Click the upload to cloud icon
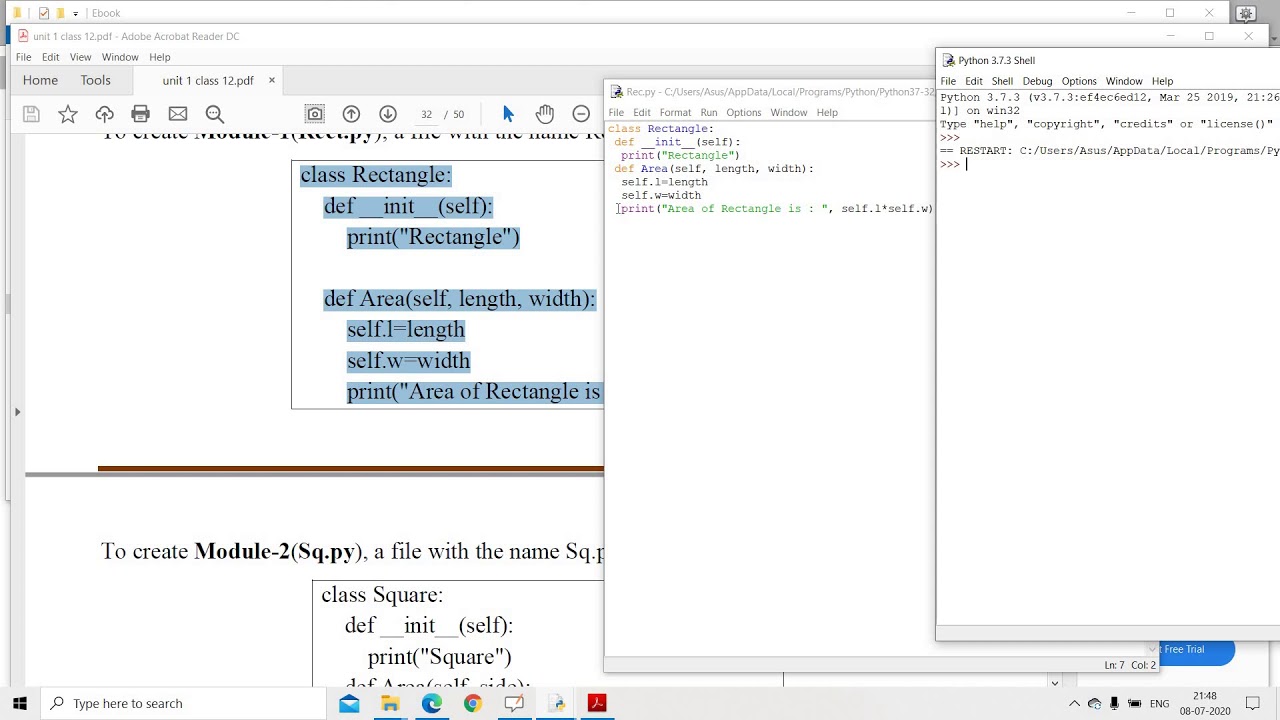1280x720 pixels. [x=104, y=114]
